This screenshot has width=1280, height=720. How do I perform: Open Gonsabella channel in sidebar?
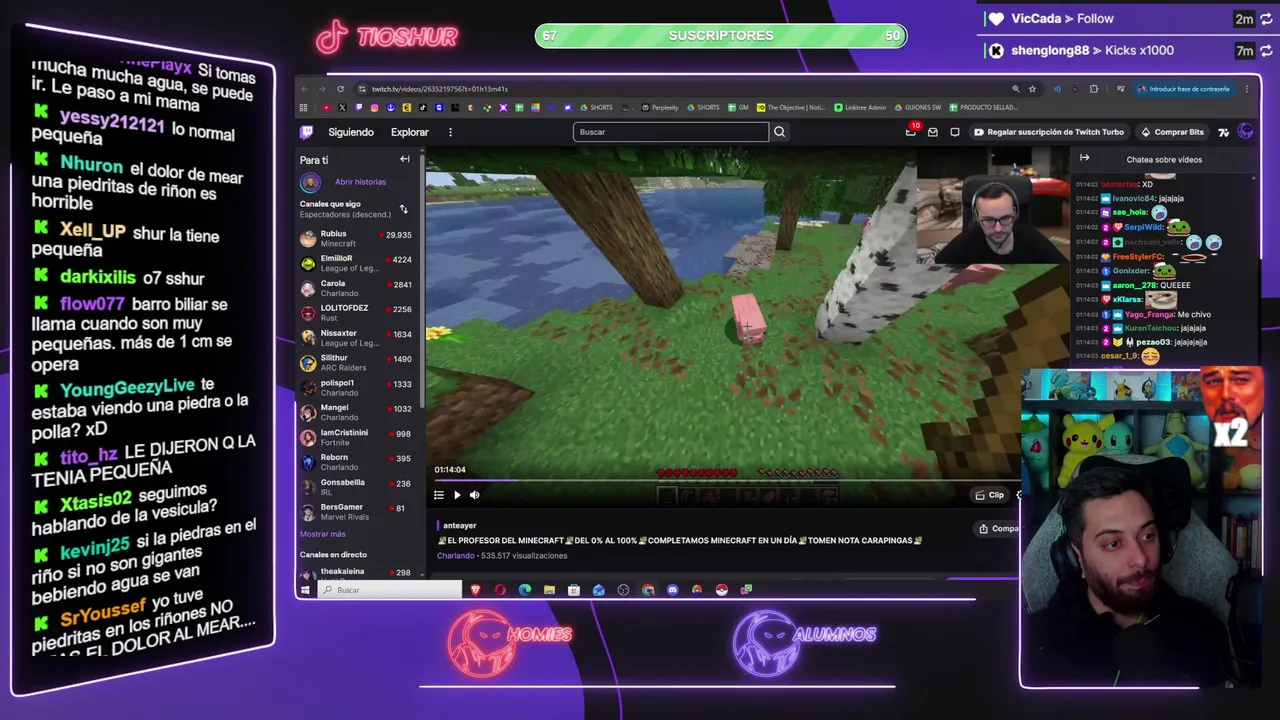[x=357, y=487]
